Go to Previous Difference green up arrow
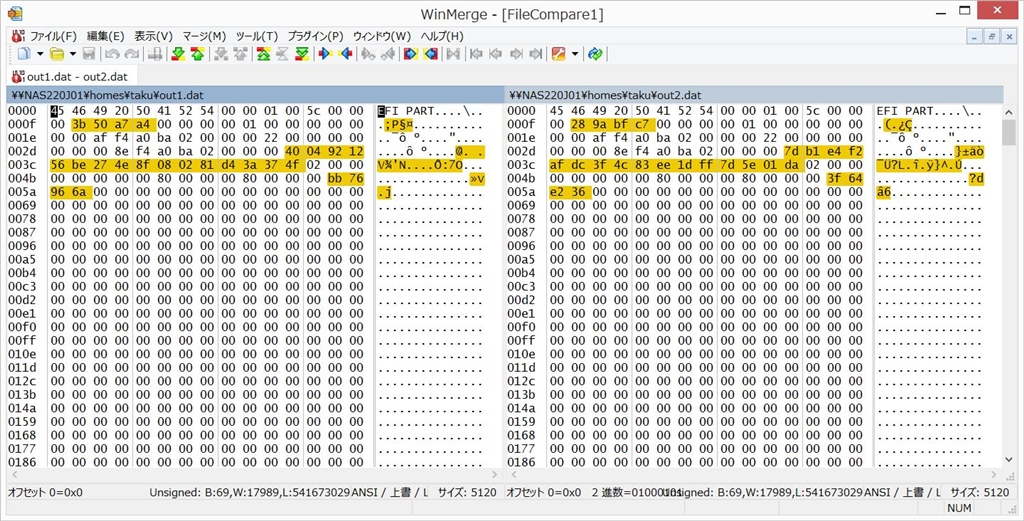1024x521 pixels. [197, 54]
